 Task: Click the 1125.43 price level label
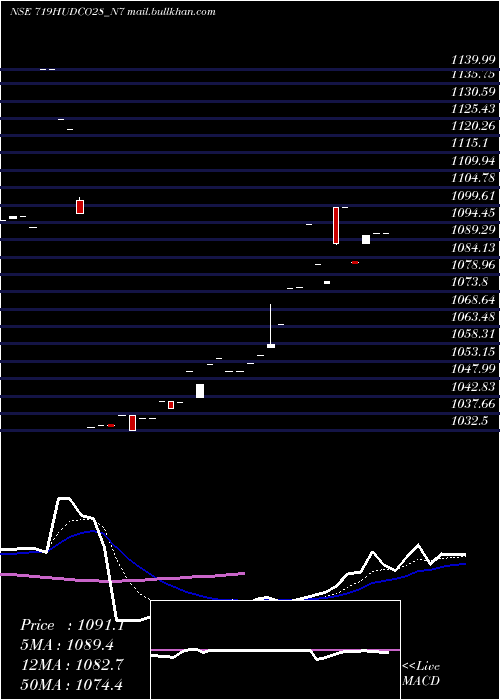(x=473, y=109)
